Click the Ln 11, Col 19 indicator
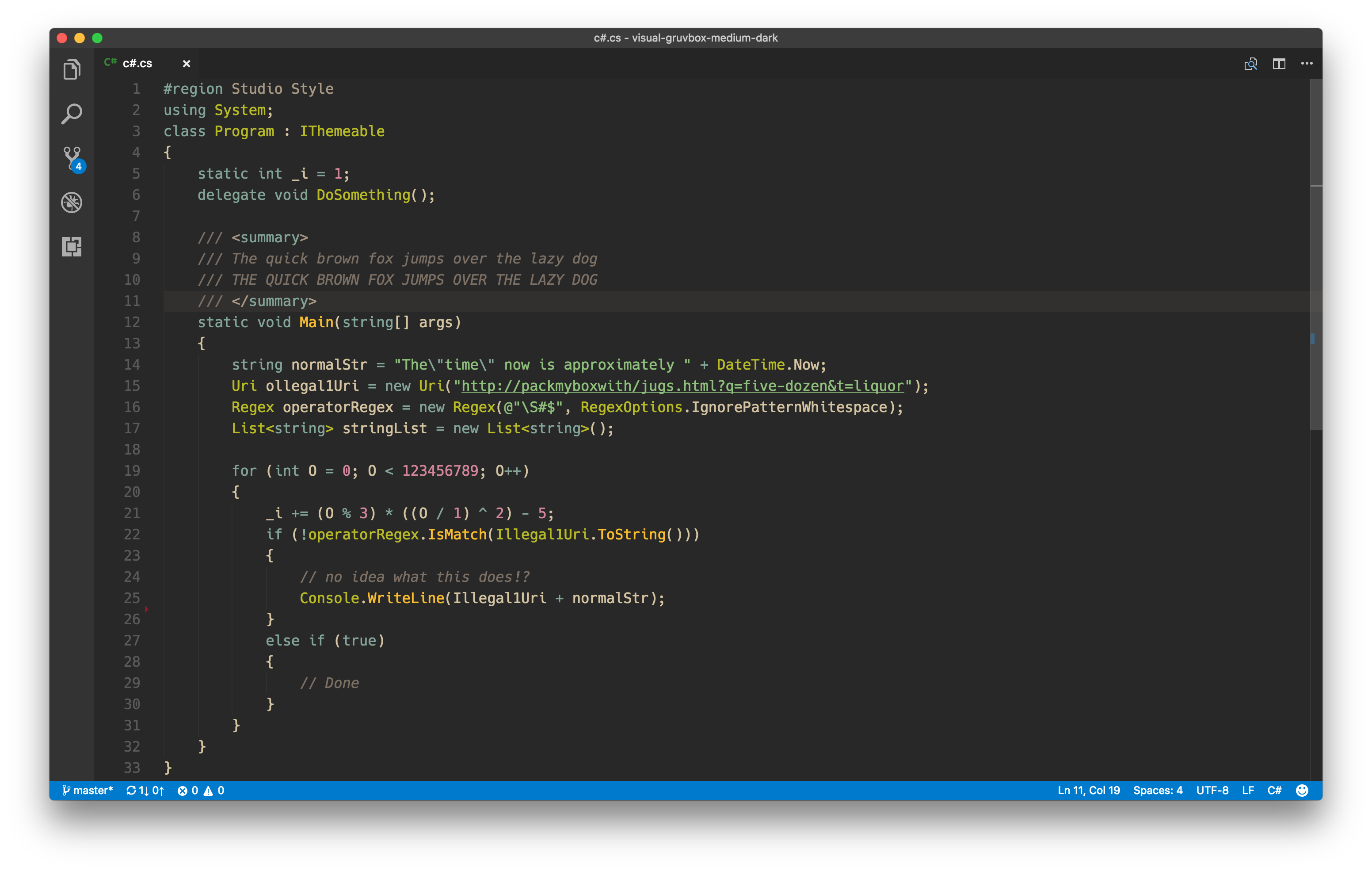Screen dimensions: 1372x871 1088,790
